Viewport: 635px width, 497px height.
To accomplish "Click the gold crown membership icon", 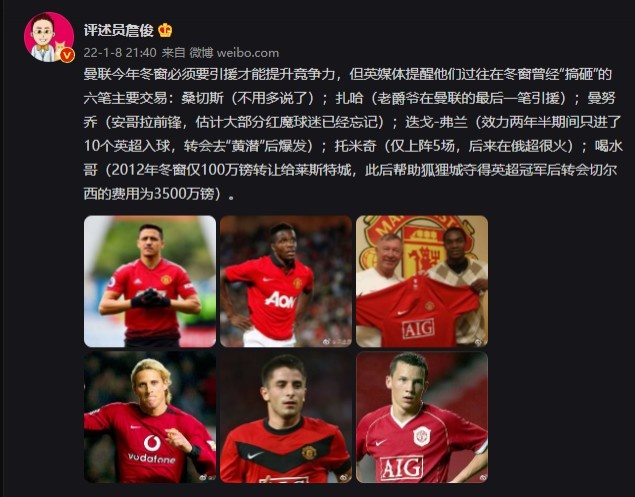I will 165,30.
